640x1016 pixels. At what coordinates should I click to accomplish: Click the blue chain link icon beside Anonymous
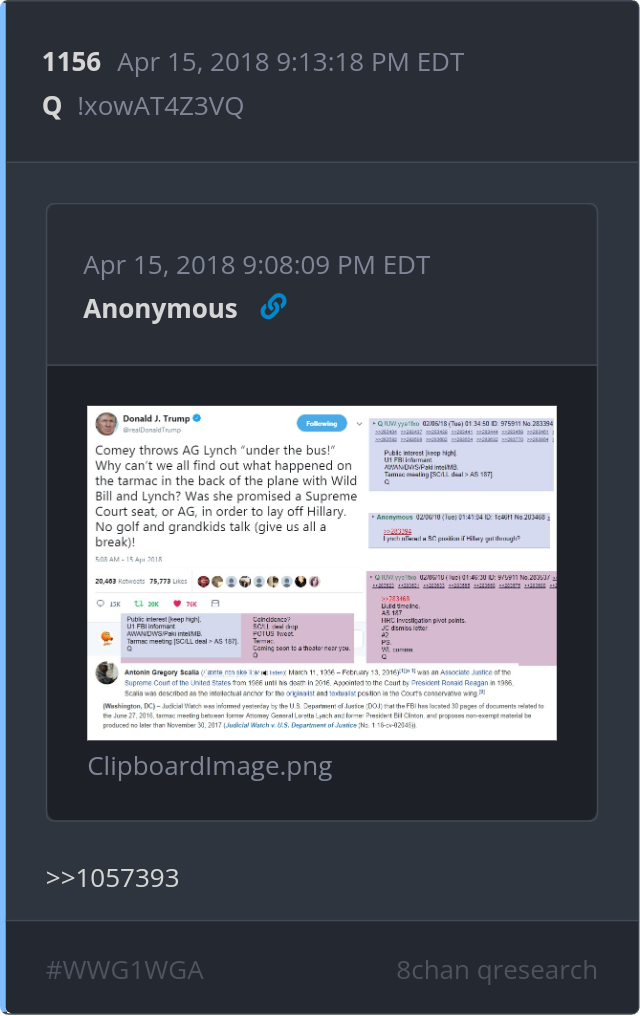pyautogui.click(x=273, y=306)
